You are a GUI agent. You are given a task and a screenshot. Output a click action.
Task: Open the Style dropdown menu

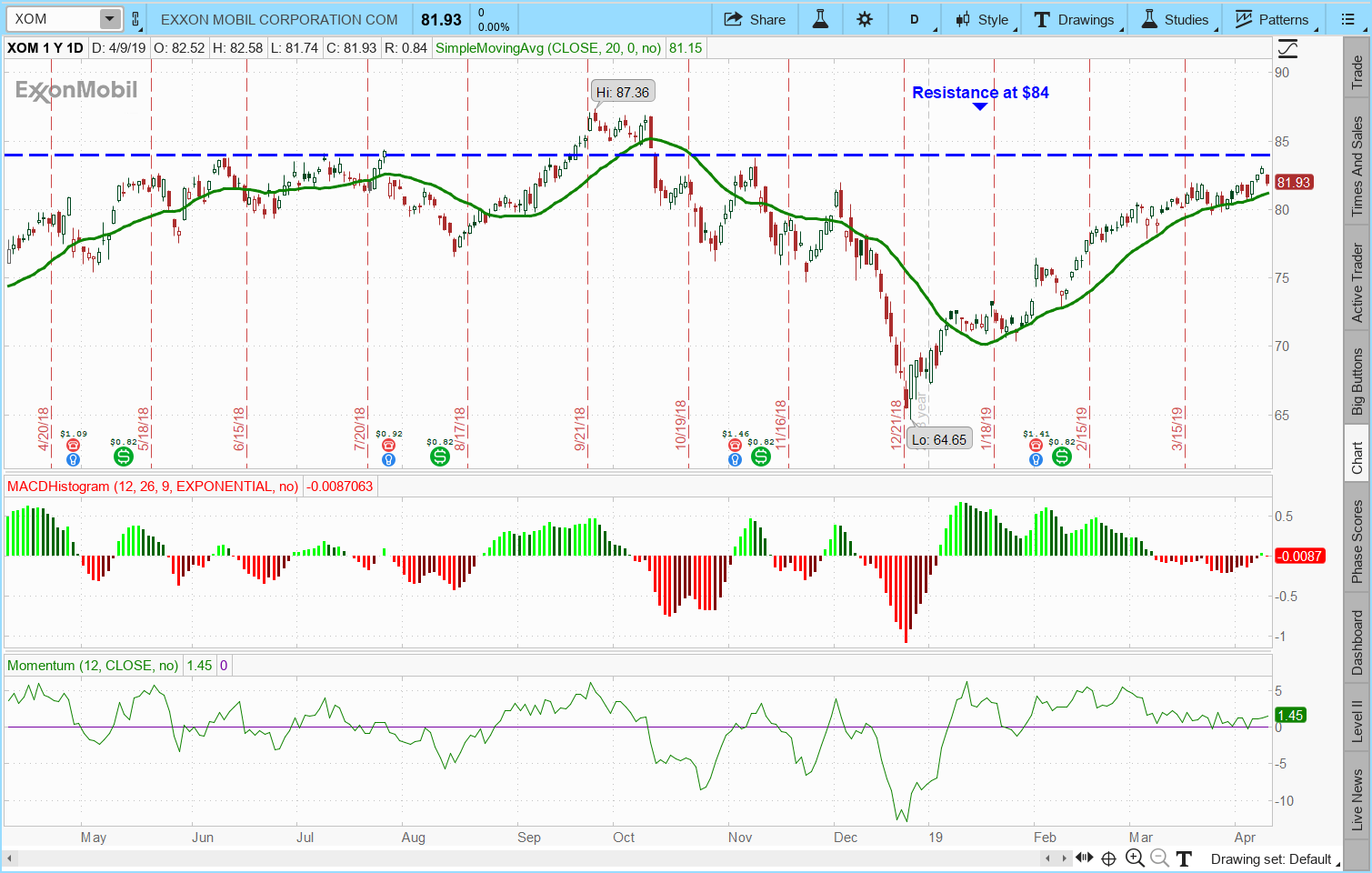983,19
